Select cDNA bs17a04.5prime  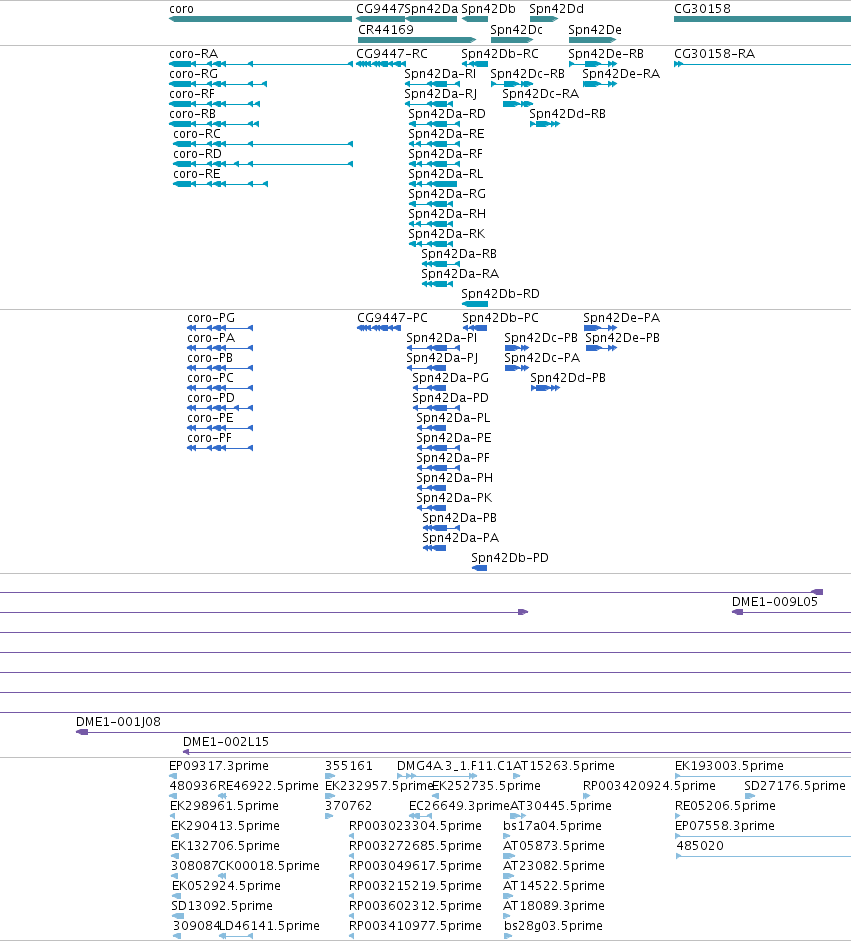[507, 836]
